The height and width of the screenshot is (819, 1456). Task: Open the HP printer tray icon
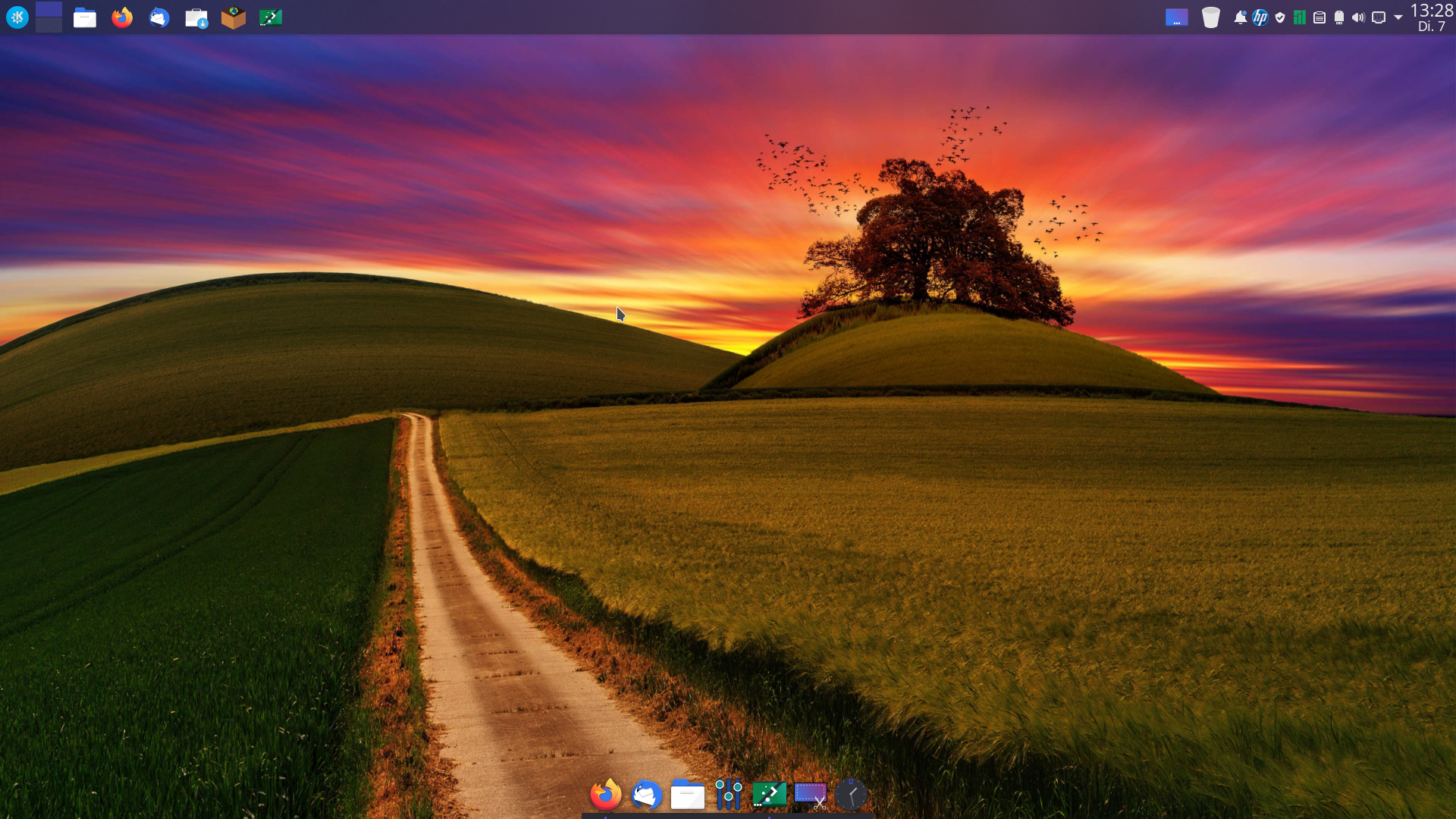point(1260,17)
